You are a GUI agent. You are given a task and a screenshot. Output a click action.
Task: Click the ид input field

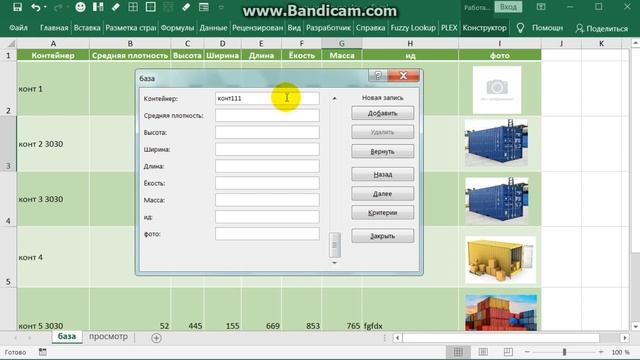pyautogui.click(x=267, y=217)
